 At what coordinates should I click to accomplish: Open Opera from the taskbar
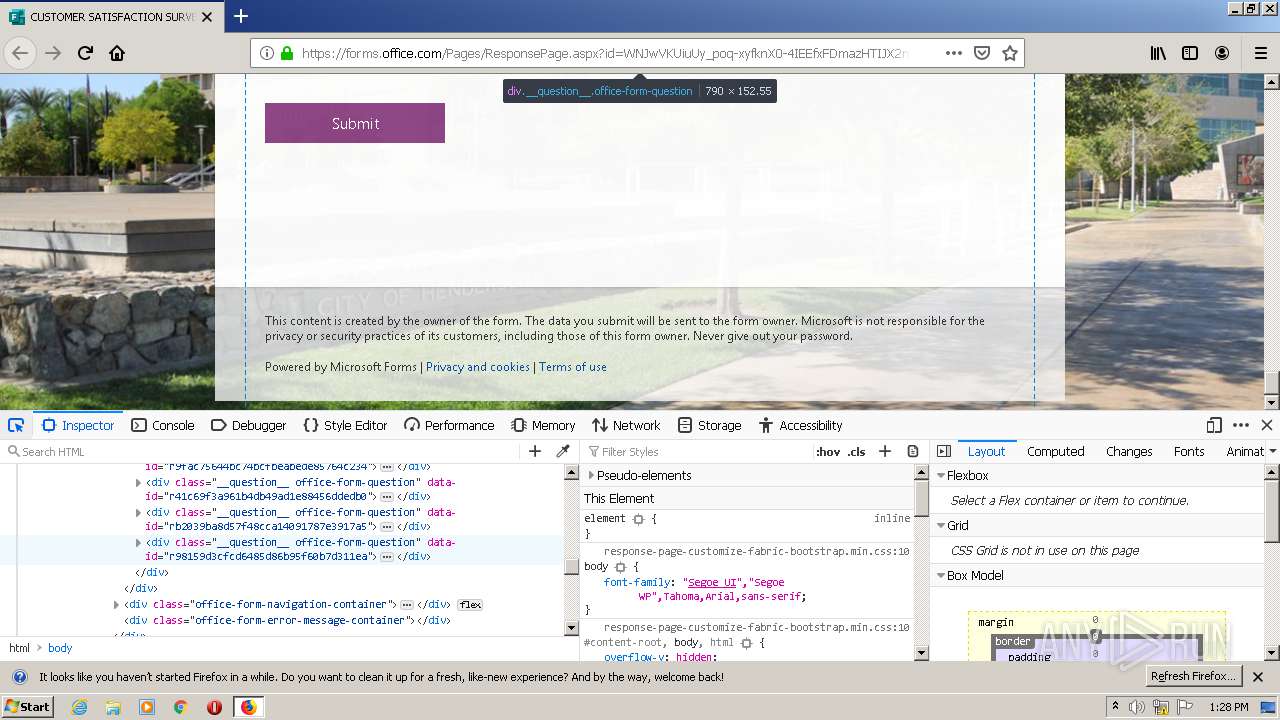[x=214, y=707]
